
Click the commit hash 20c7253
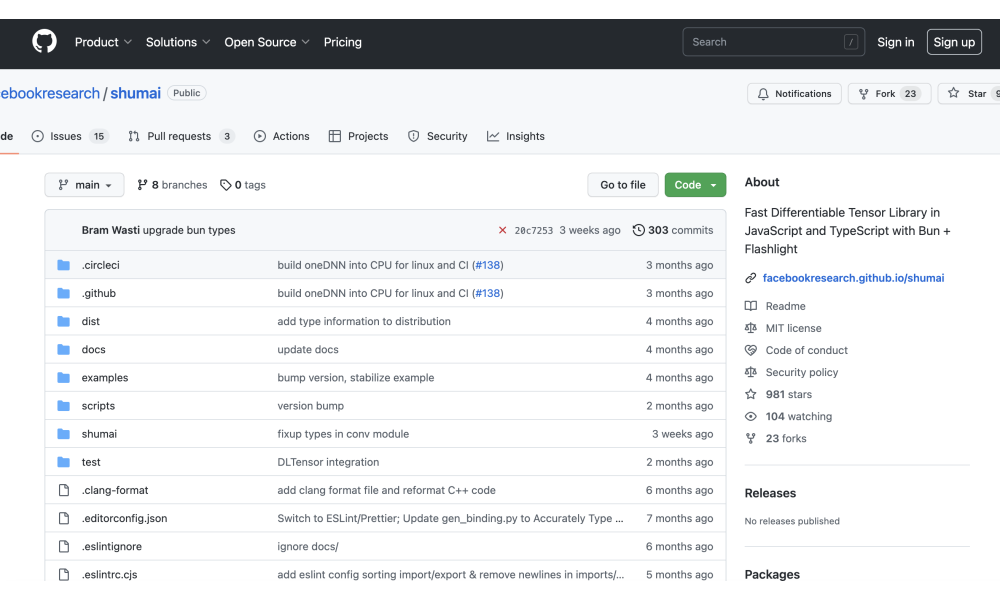534,231
